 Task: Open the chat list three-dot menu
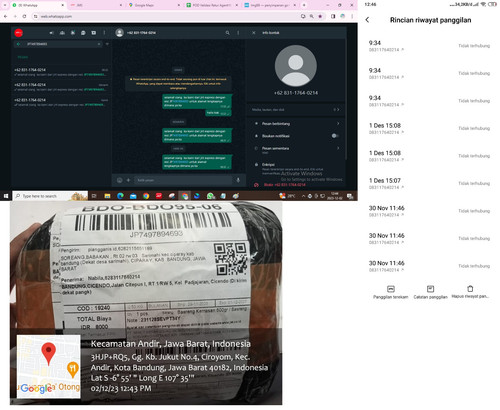(x=104, y=33)
